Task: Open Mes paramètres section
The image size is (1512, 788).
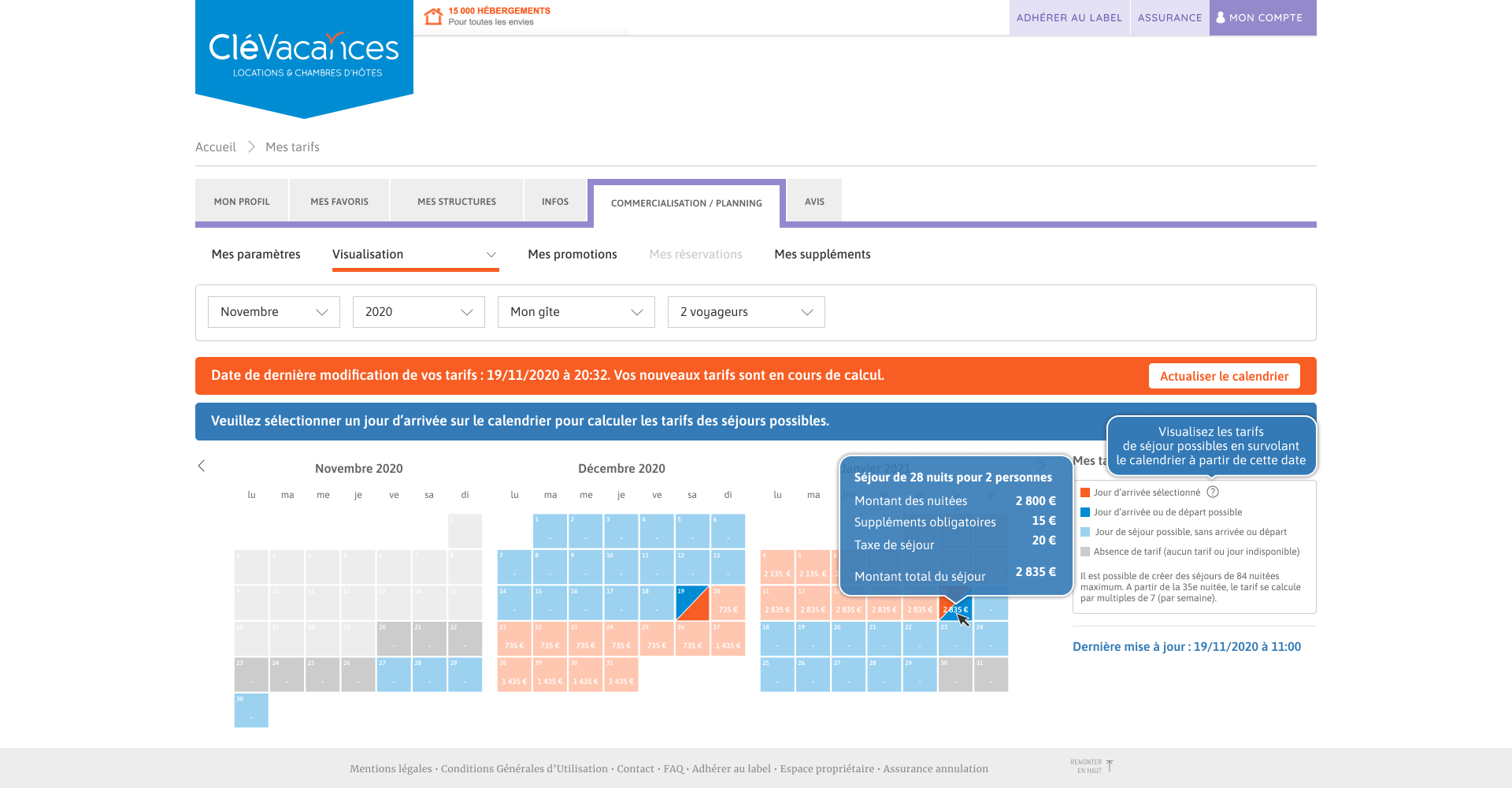Action: (x=256, y=254)
